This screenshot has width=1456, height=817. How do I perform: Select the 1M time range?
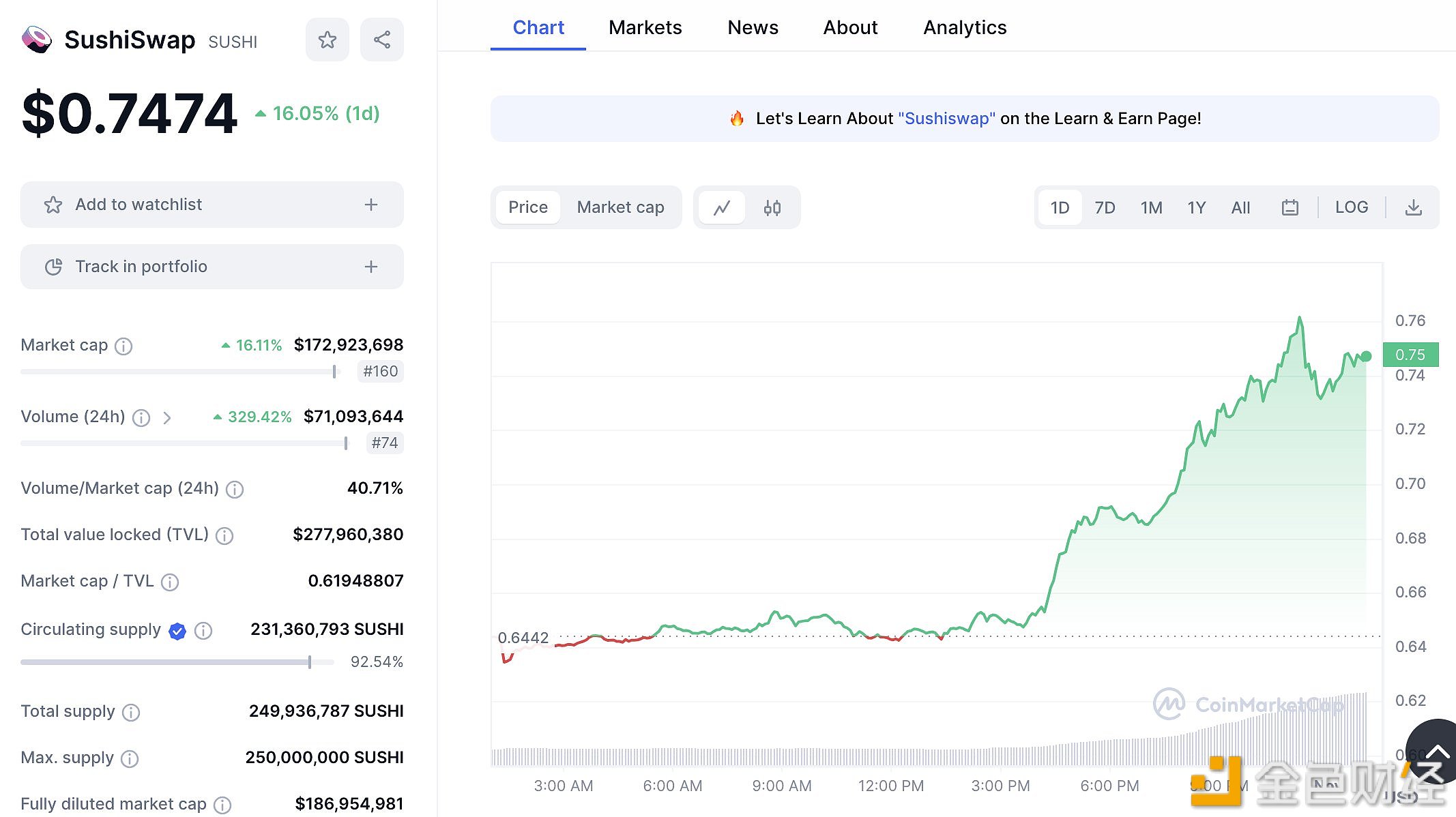pos(1151,207)
